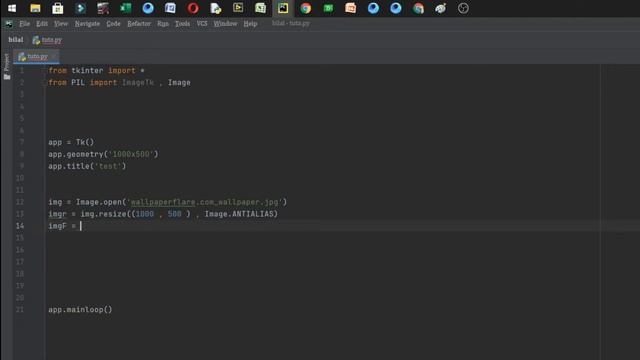Click the PyCharm logo in the menu bar
The height and width of the screenshot is (360, 640).
click(9, 24)
